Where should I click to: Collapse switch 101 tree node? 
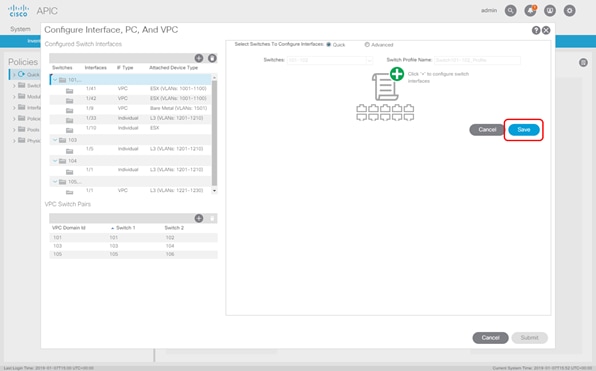[x=55, y=80]
